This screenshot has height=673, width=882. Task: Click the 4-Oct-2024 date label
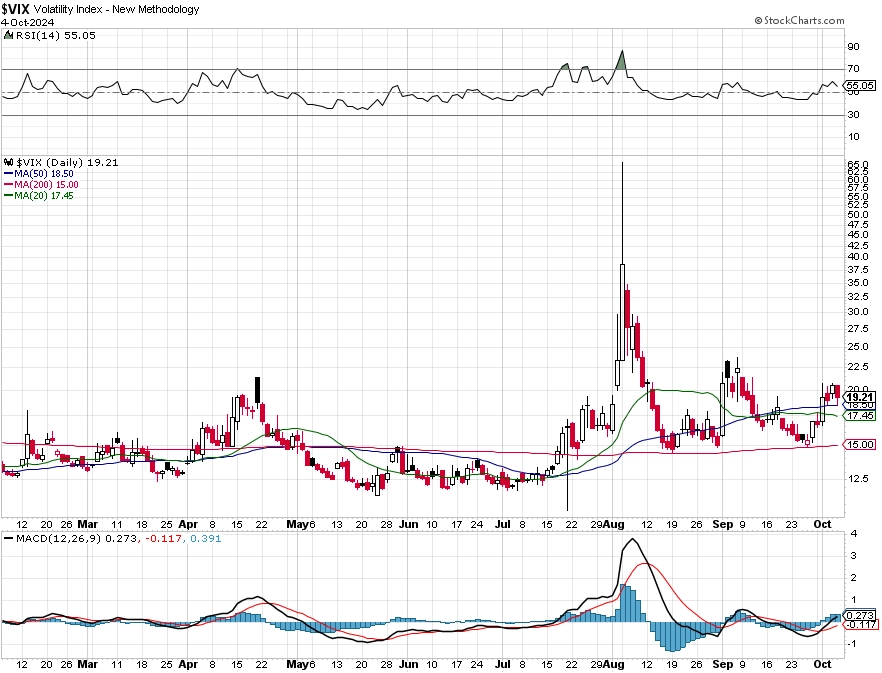click(27, 23)
